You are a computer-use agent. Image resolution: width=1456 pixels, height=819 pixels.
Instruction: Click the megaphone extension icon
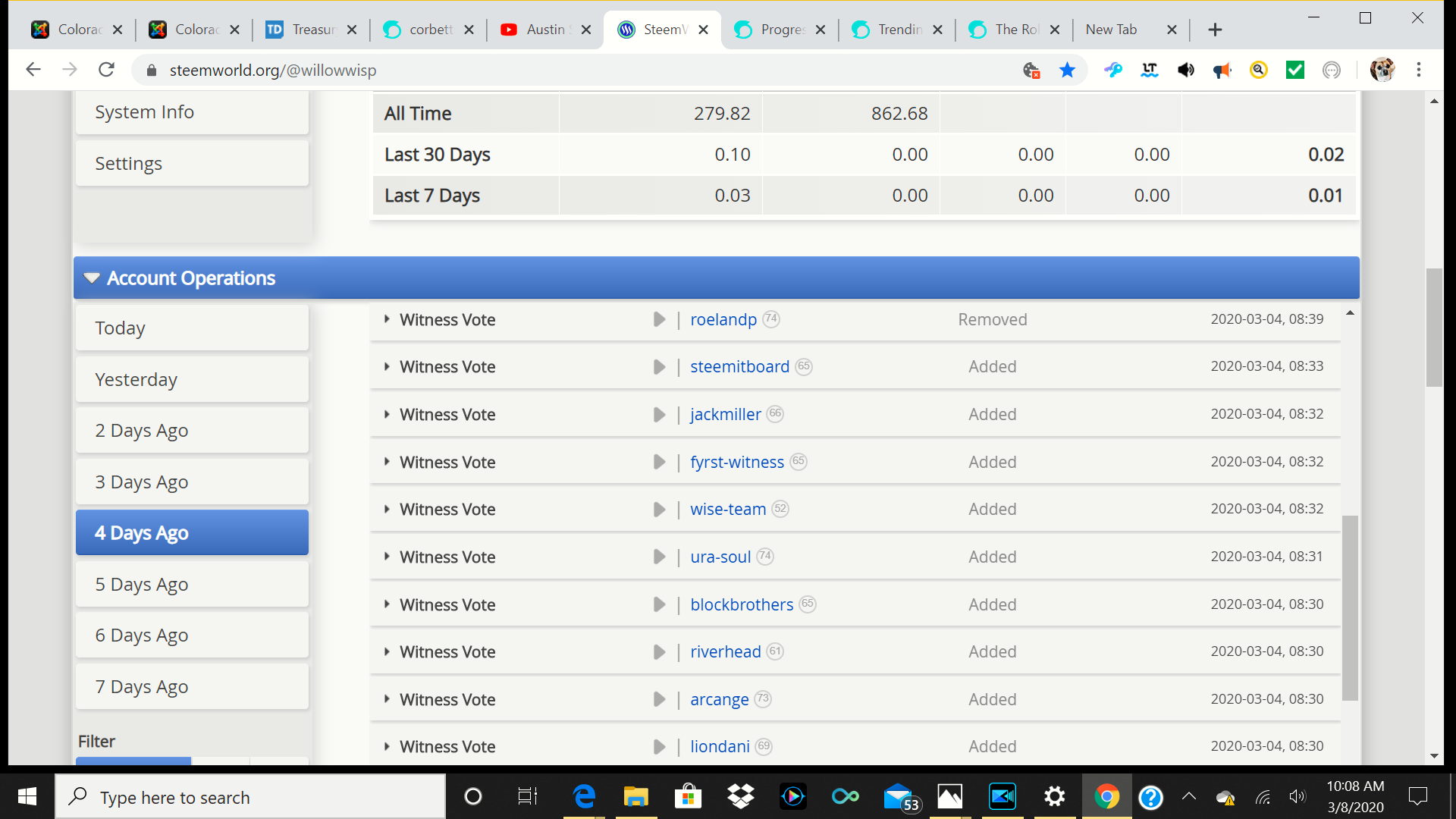tap(1222, 71)
